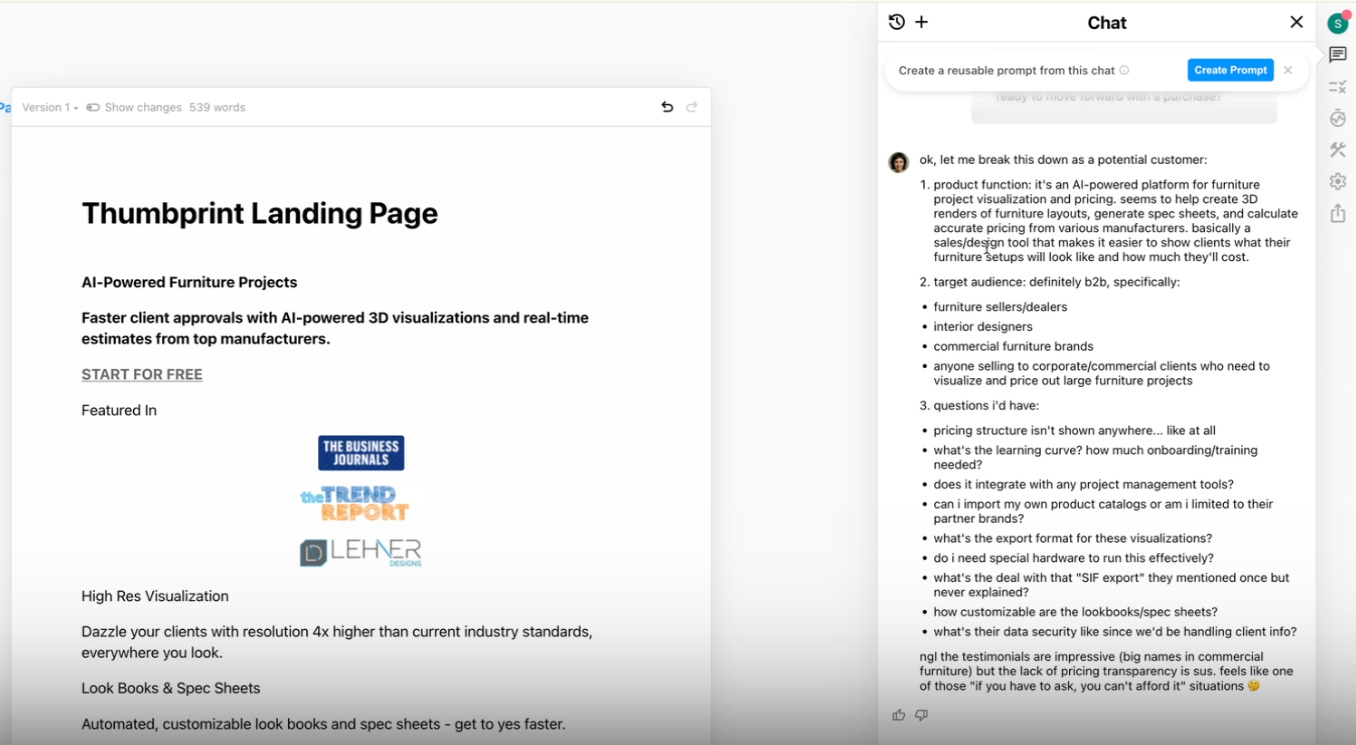This screenshot has height=745, width=1356.
Task: Redo the document change
Action: point(692,107)
